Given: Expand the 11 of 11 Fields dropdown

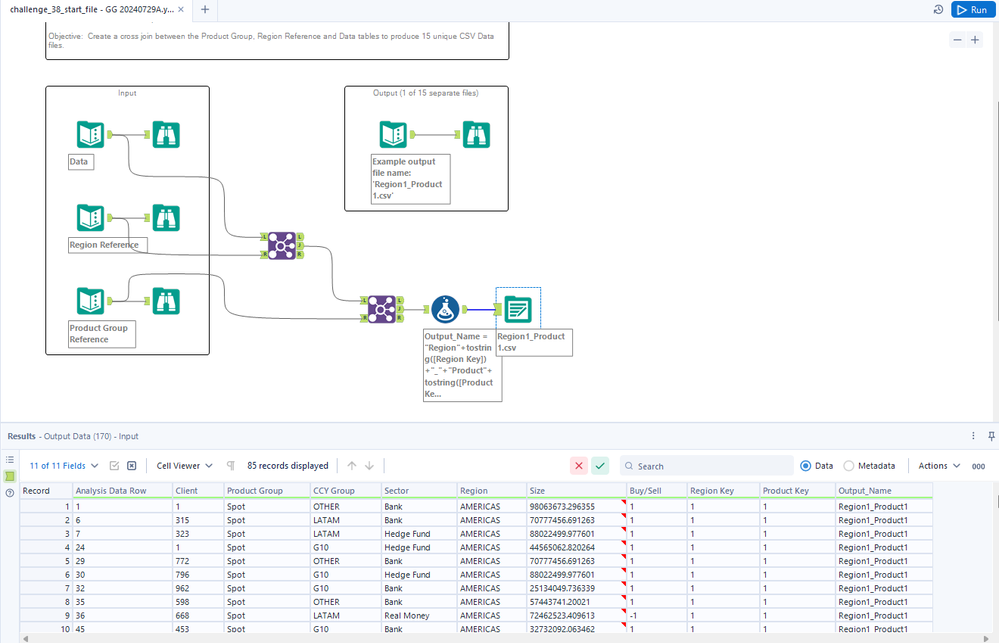Looking at the screenshot, I should click(64, 466).
